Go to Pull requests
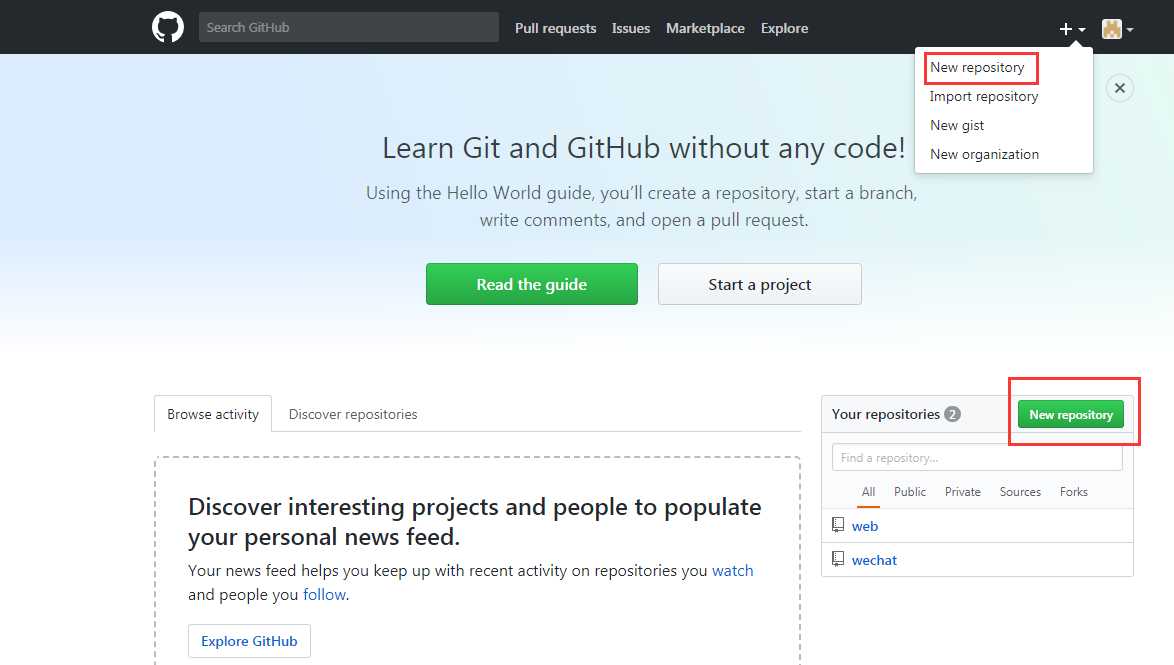This screenshot has width=1174, height=665. [556, 28]
